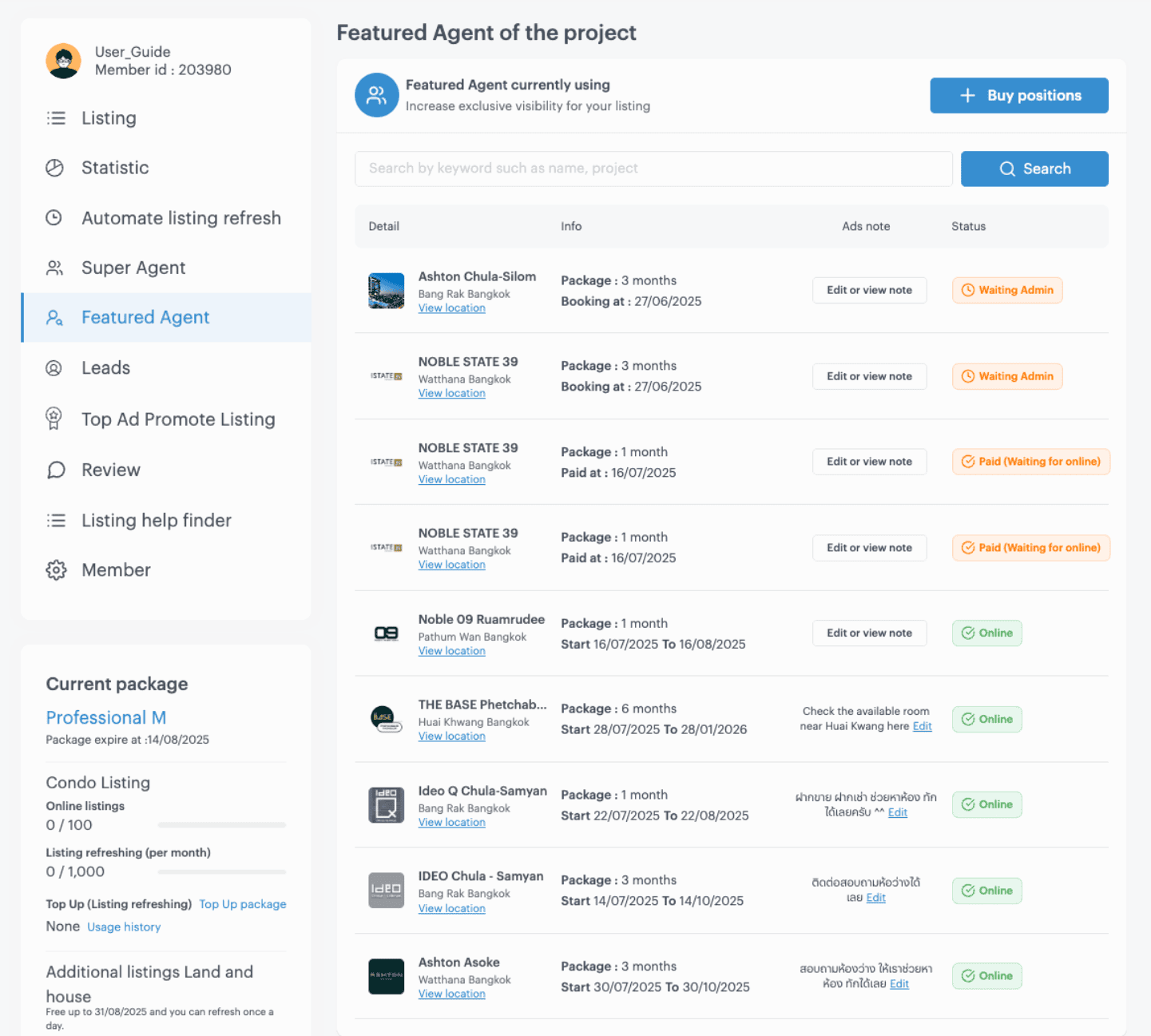Click Online status for Noble 09 Ruamrudee

point(987,633)
